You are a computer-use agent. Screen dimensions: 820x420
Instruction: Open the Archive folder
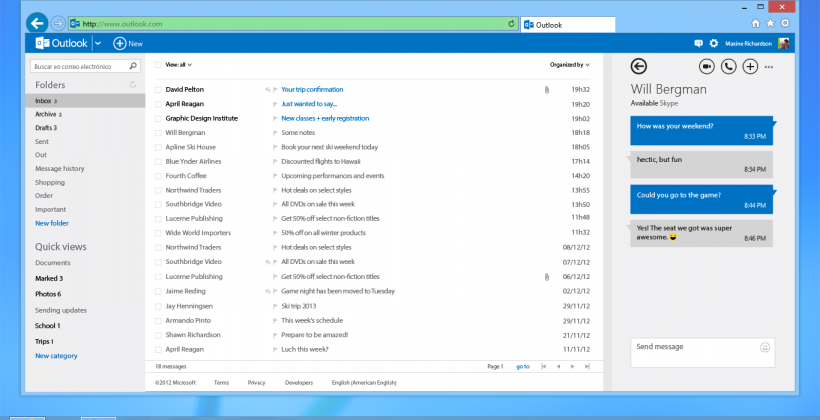pos(48,114)
